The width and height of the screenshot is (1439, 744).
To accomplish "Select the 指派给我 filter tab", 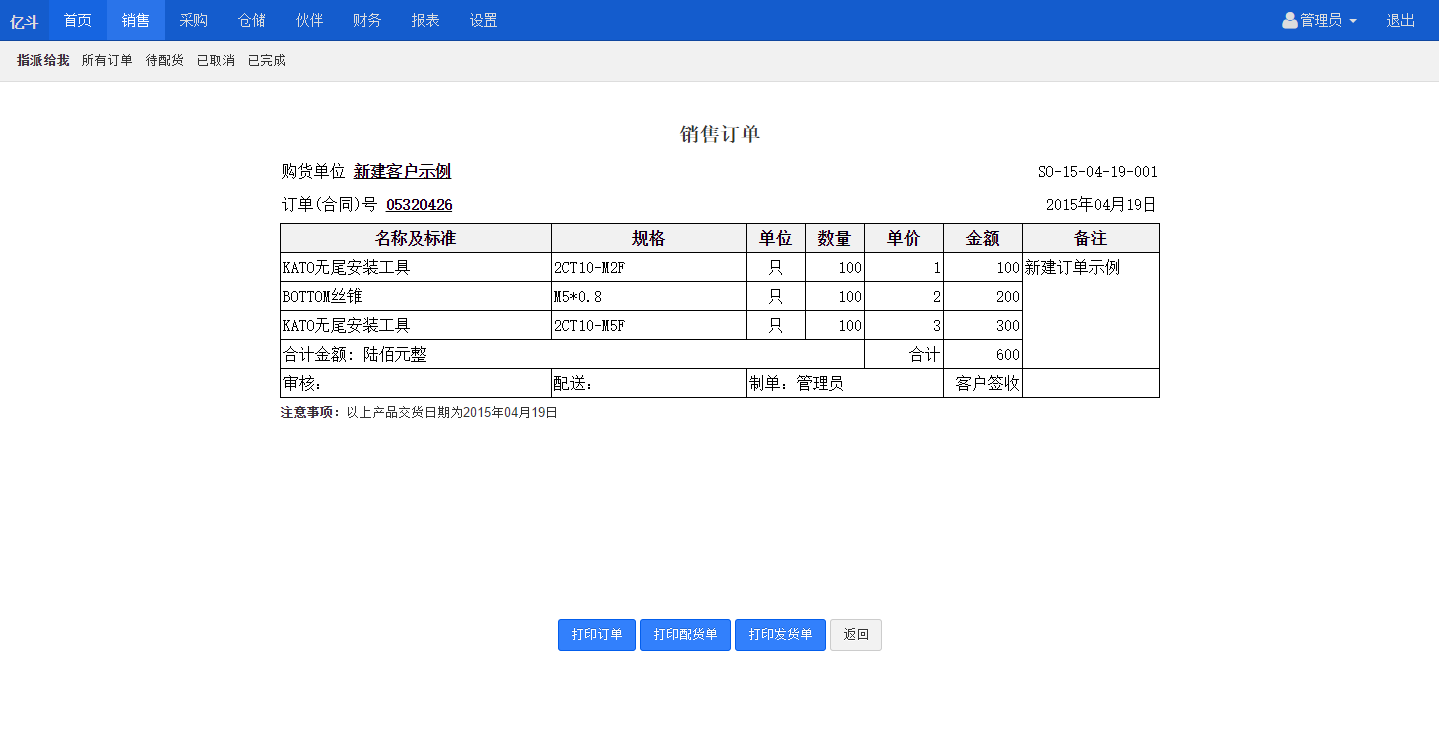I will pyautogui.click(x=40, y=60).
